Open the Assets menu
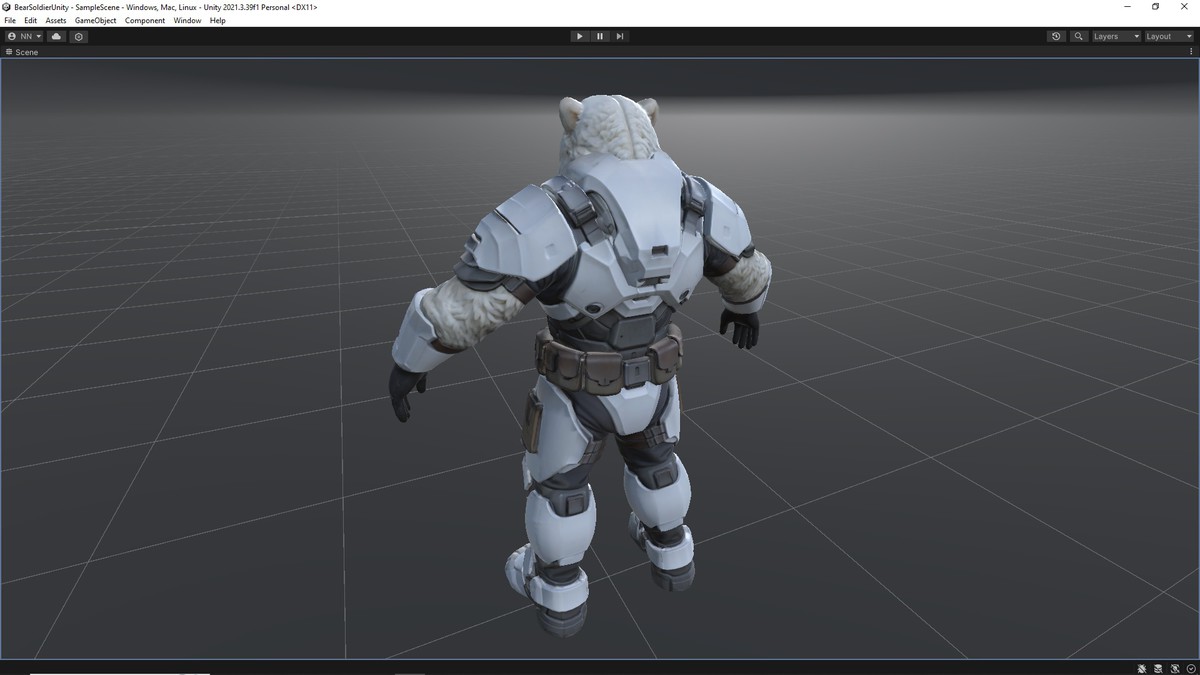Screen dimensions: 1200x675 pos(55,20)
